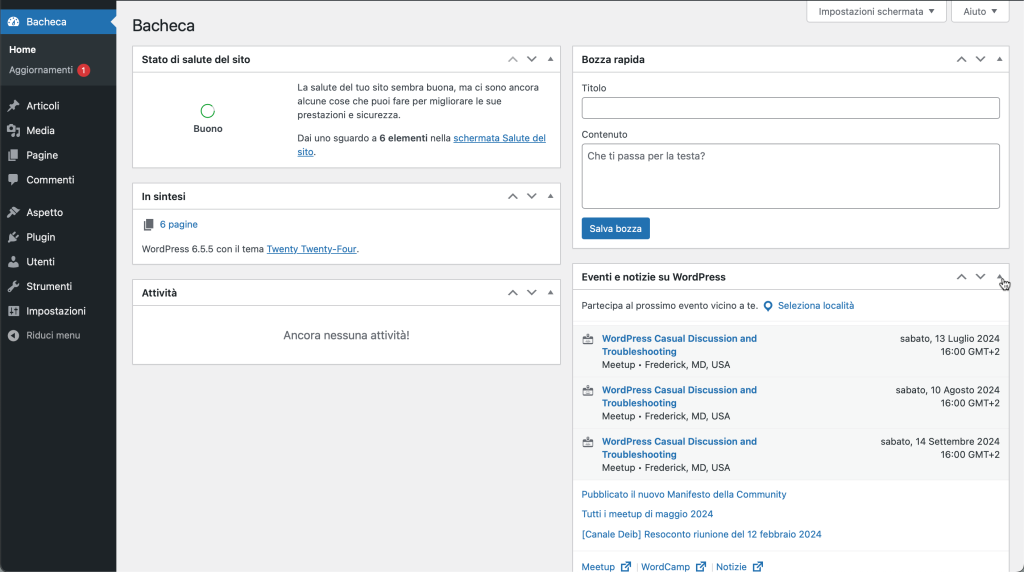Open the Meetup footer link
1024x572 pixels.
(x=598, y=566)
